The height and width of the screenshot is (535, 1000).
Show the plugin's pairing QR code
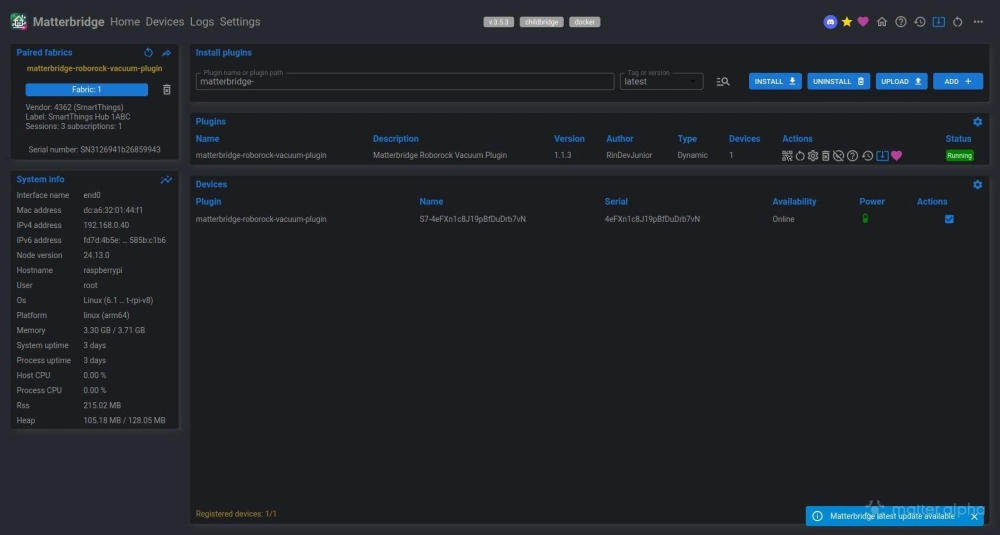coord(788,155)
